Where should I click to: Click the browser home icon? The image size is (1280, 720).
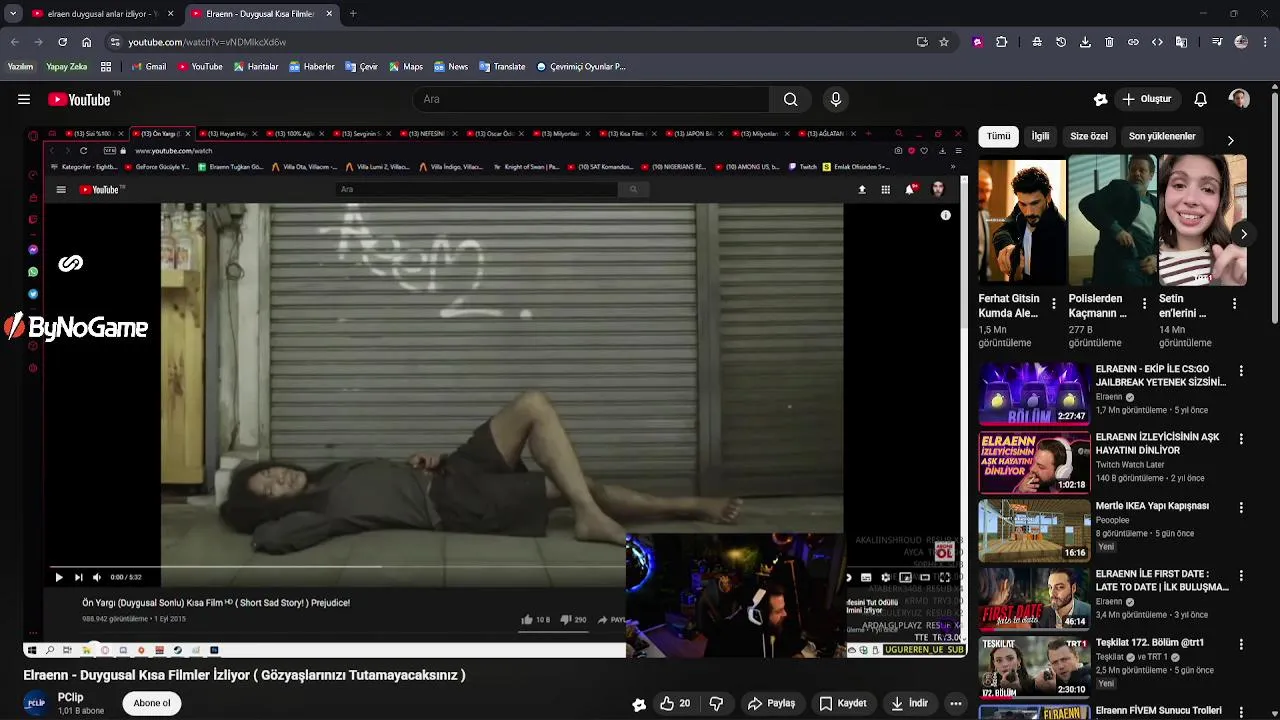coord(86,42)
